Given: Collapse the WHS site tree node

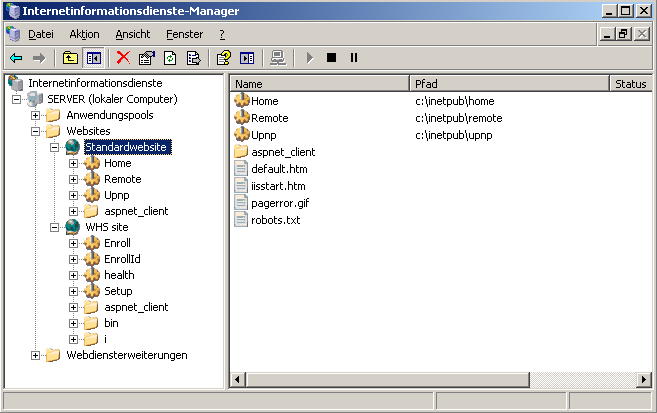Looking at the screenshot, I should (55, 227).
